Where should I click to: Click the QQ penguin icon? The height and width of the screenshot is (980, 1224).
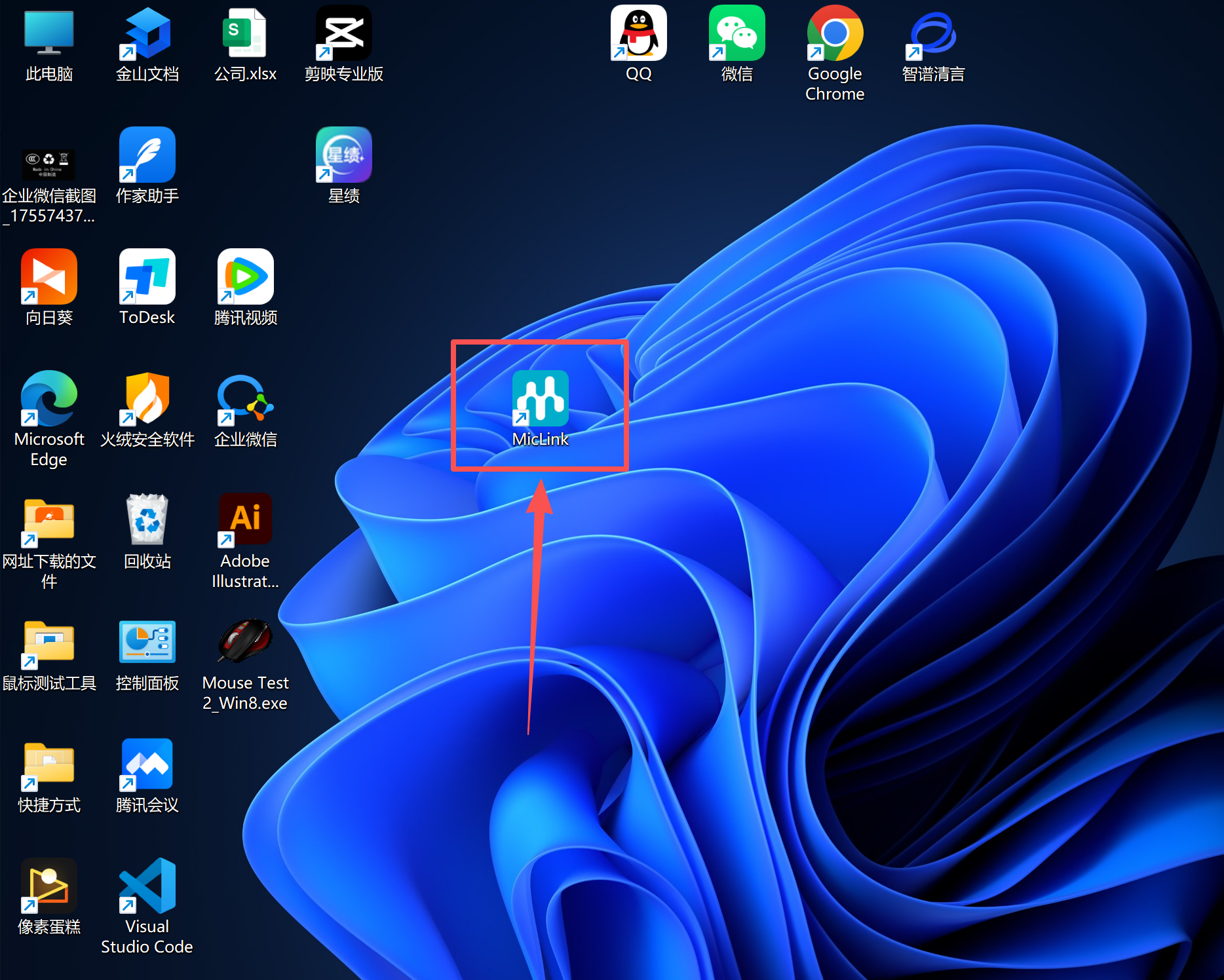[638, 34]
